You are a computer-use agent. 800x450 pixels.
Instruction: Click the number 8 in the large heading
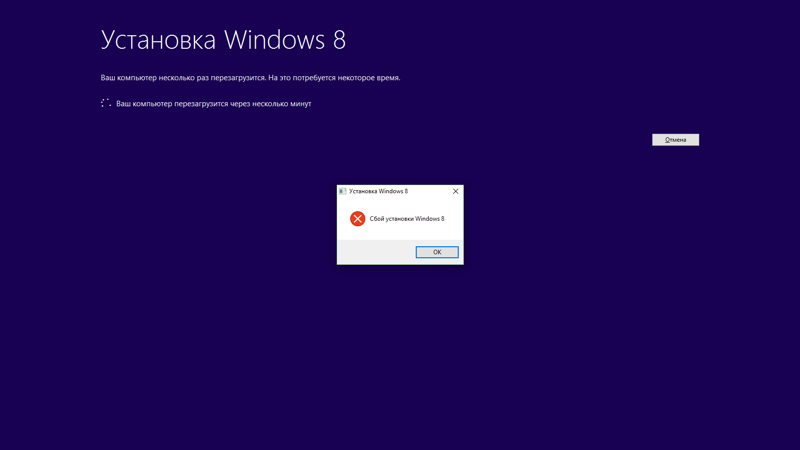point(338,40)
